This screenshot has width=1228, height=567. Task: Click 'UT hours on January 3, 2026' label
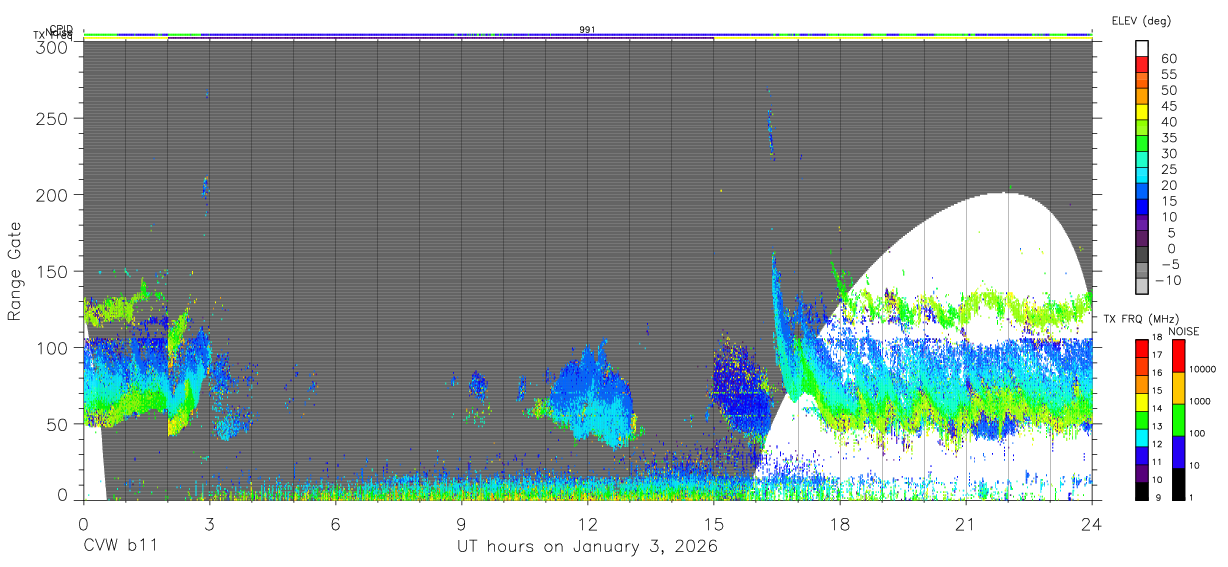tap(587, 547)
